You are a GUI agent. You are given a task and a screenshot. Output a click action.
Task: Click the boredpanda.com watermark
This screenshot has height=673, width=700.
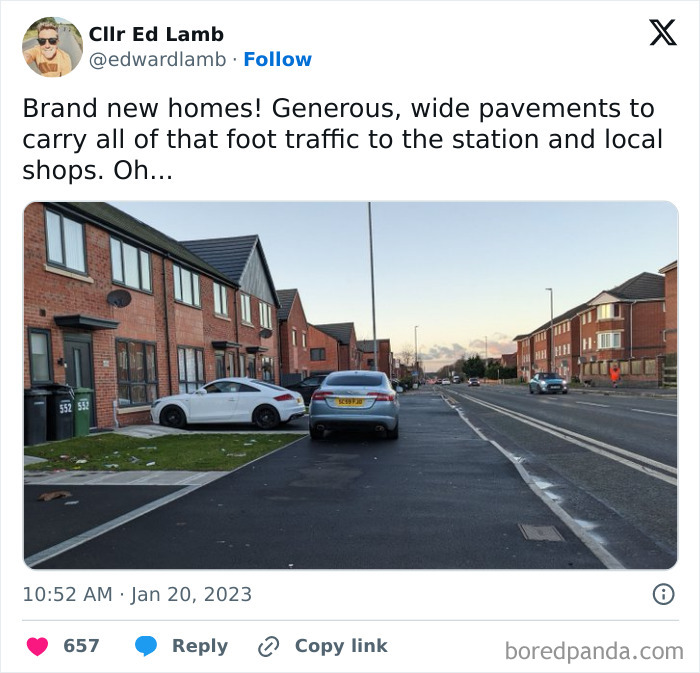click(x=594, y=651)
